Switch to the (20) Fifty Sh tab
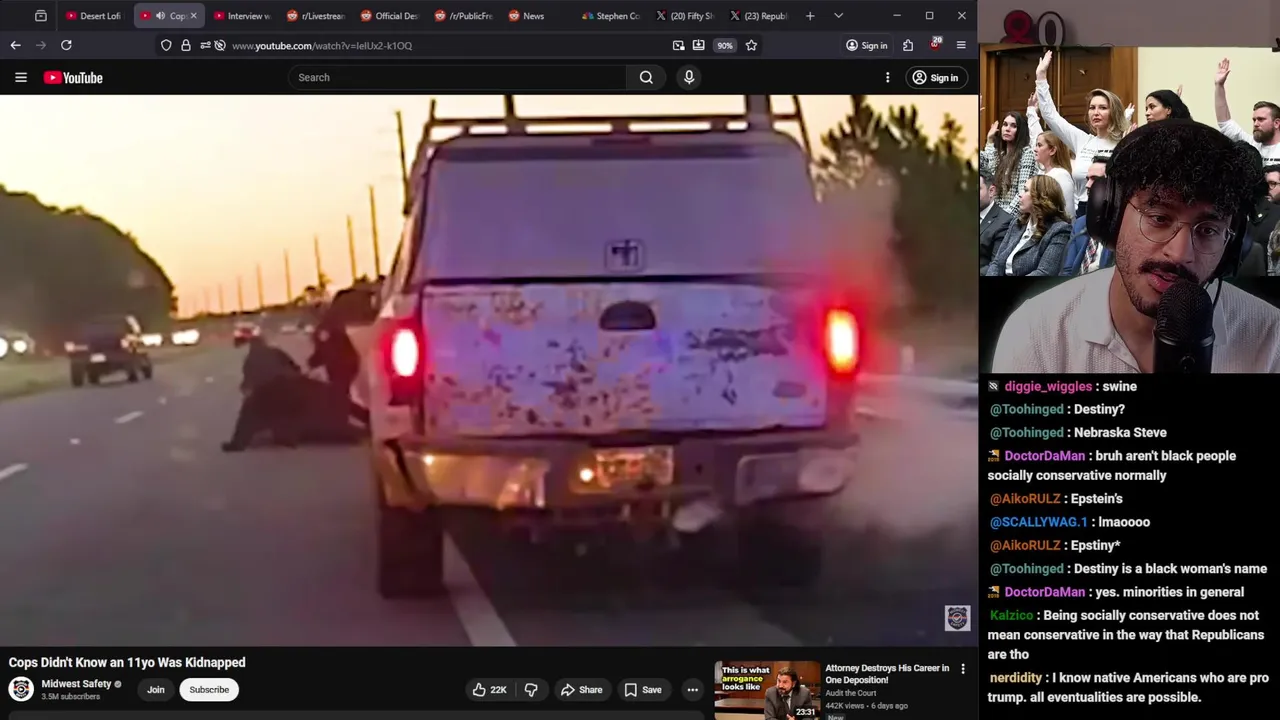Viewport: 1280px width, 720px height. coord(685,16)
